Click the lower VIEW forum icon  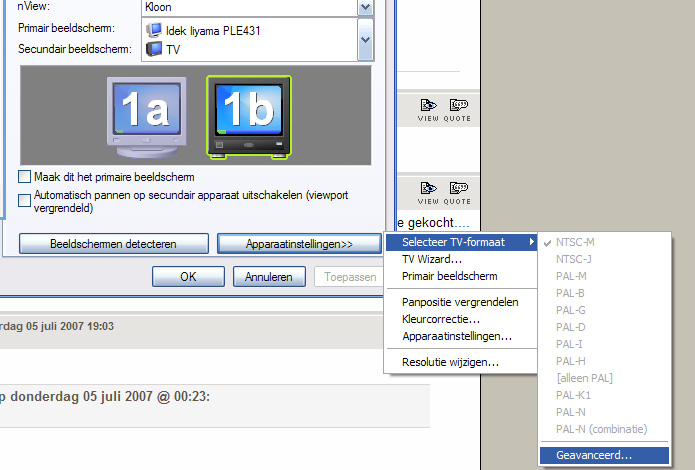point(428,193)
